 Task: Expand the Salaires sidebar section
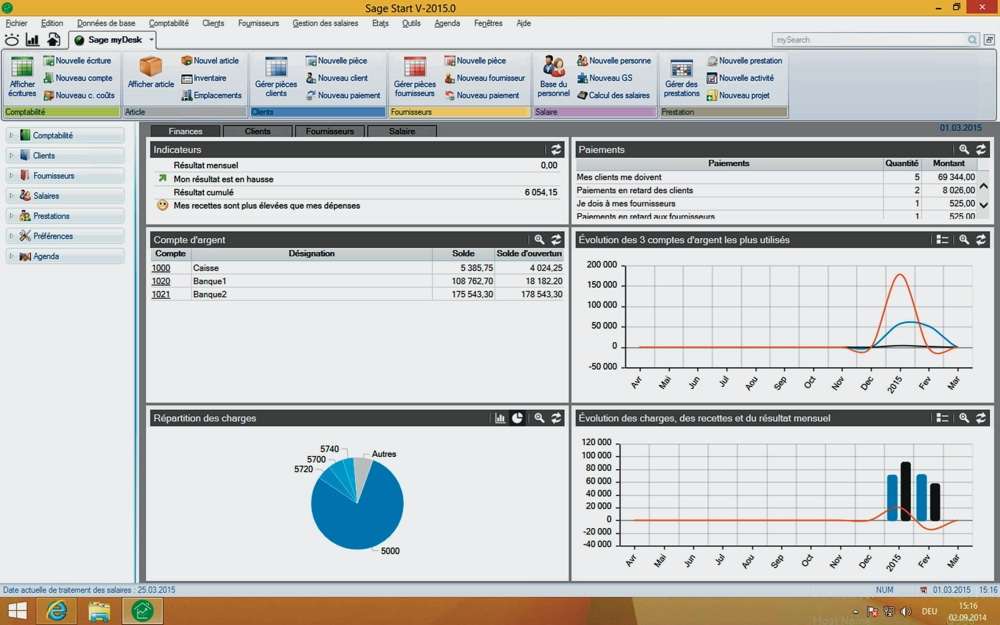coord(12,196)
